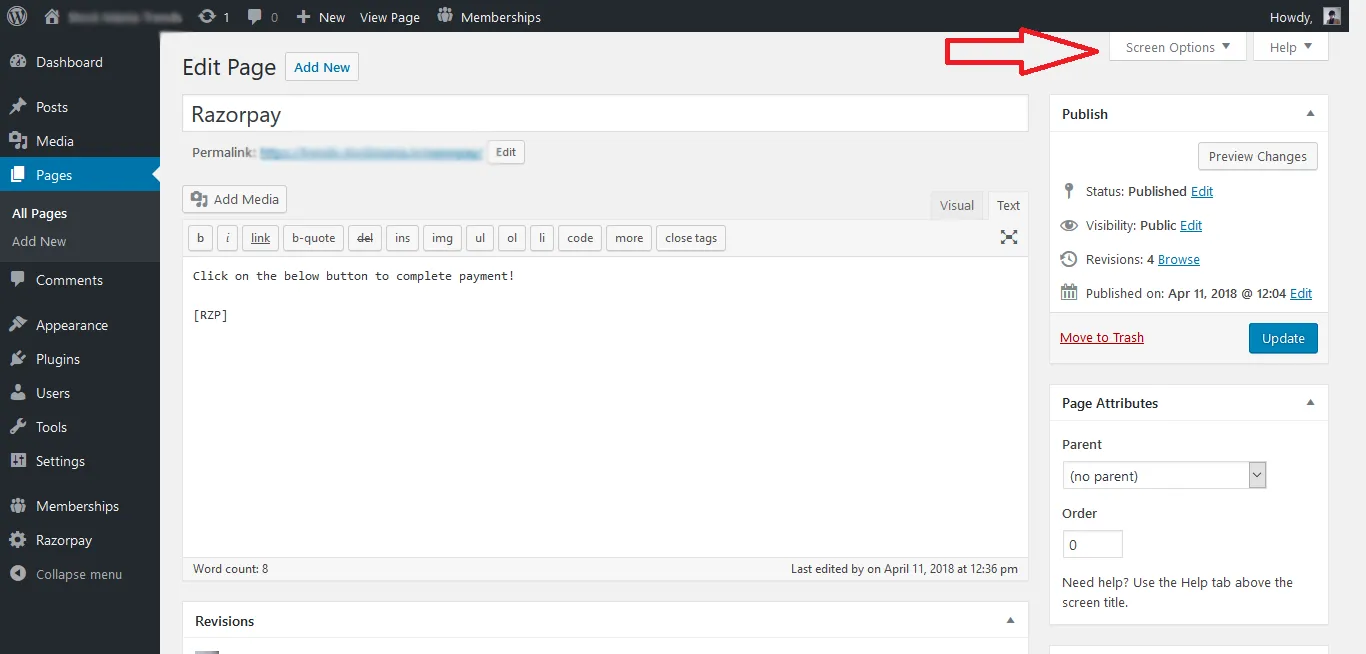Edit the published date link

coord(1301,293)
